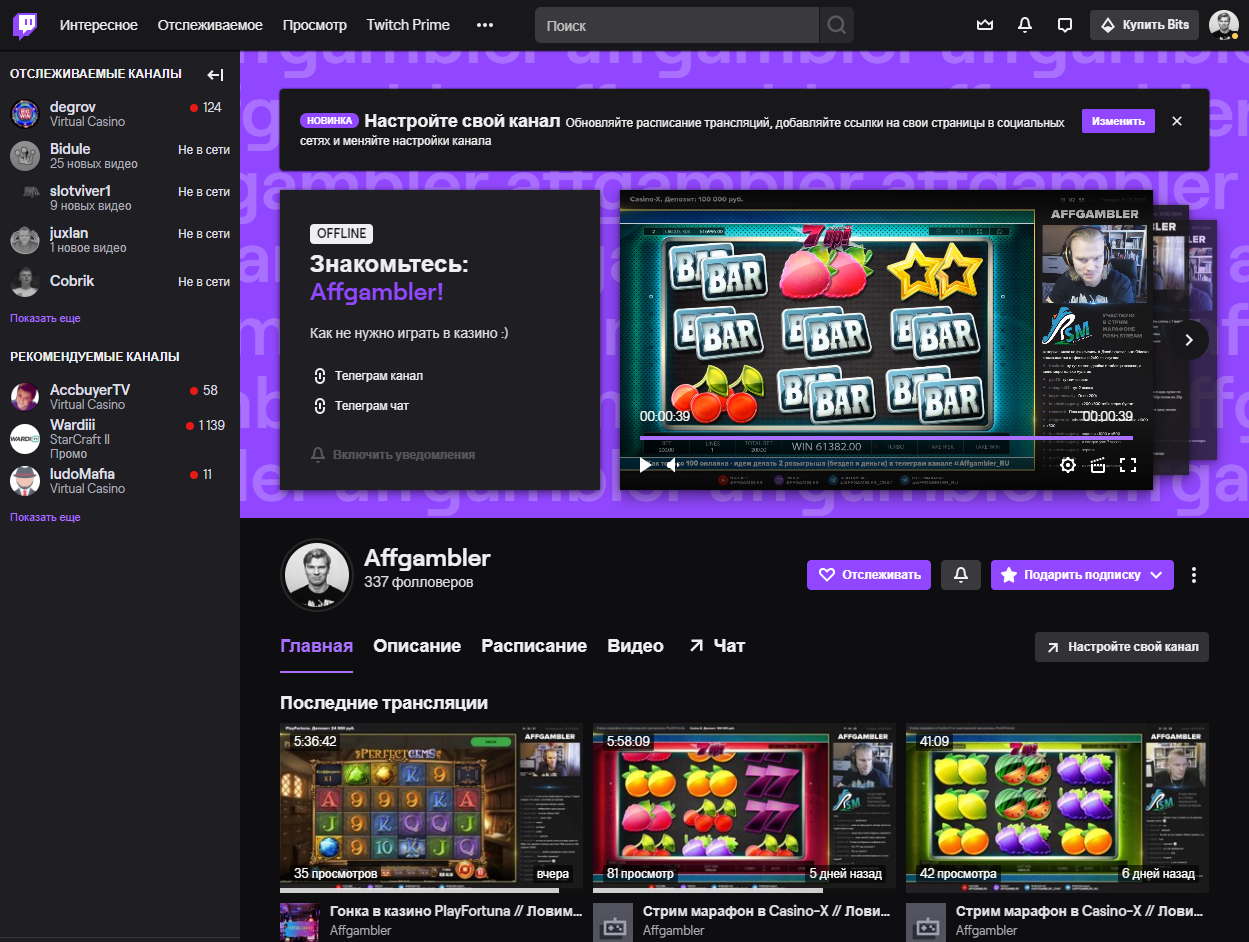
Task: Show more recommended channels
Action: (45, 517)
